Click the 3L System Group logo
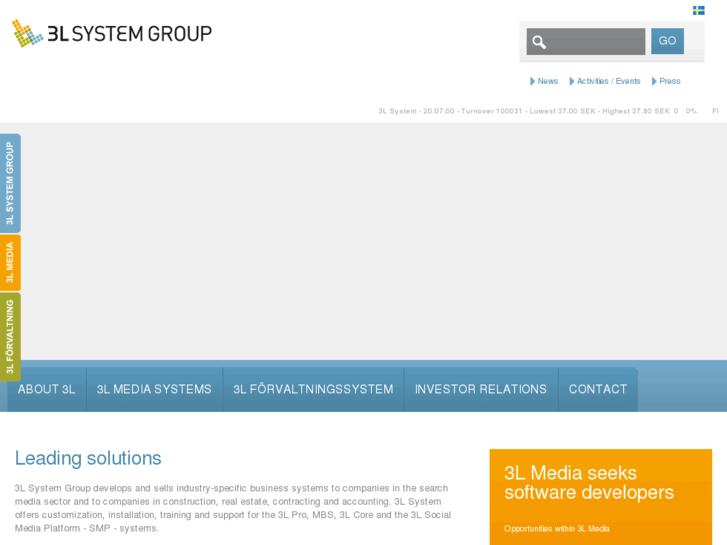Screen dimensions: 727x545 pyautogui.click(x=112, y=33)
